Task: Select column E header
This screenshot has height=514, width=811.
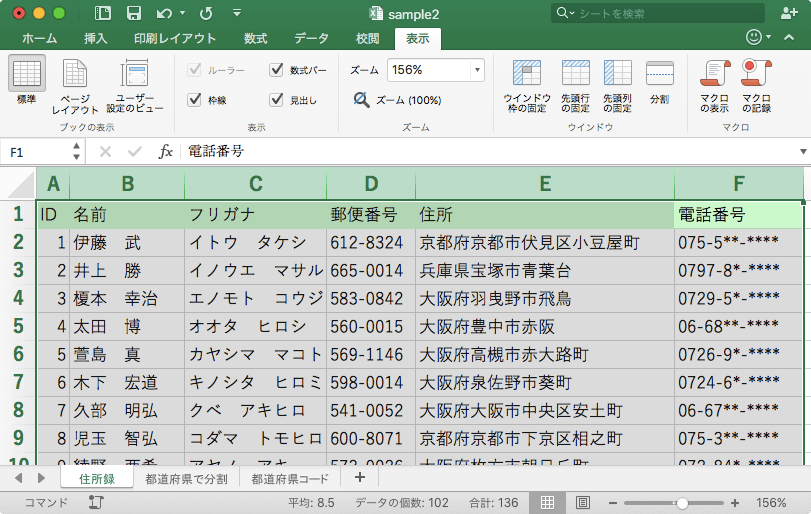Action: pyautogui.click(x=545, y=184)
